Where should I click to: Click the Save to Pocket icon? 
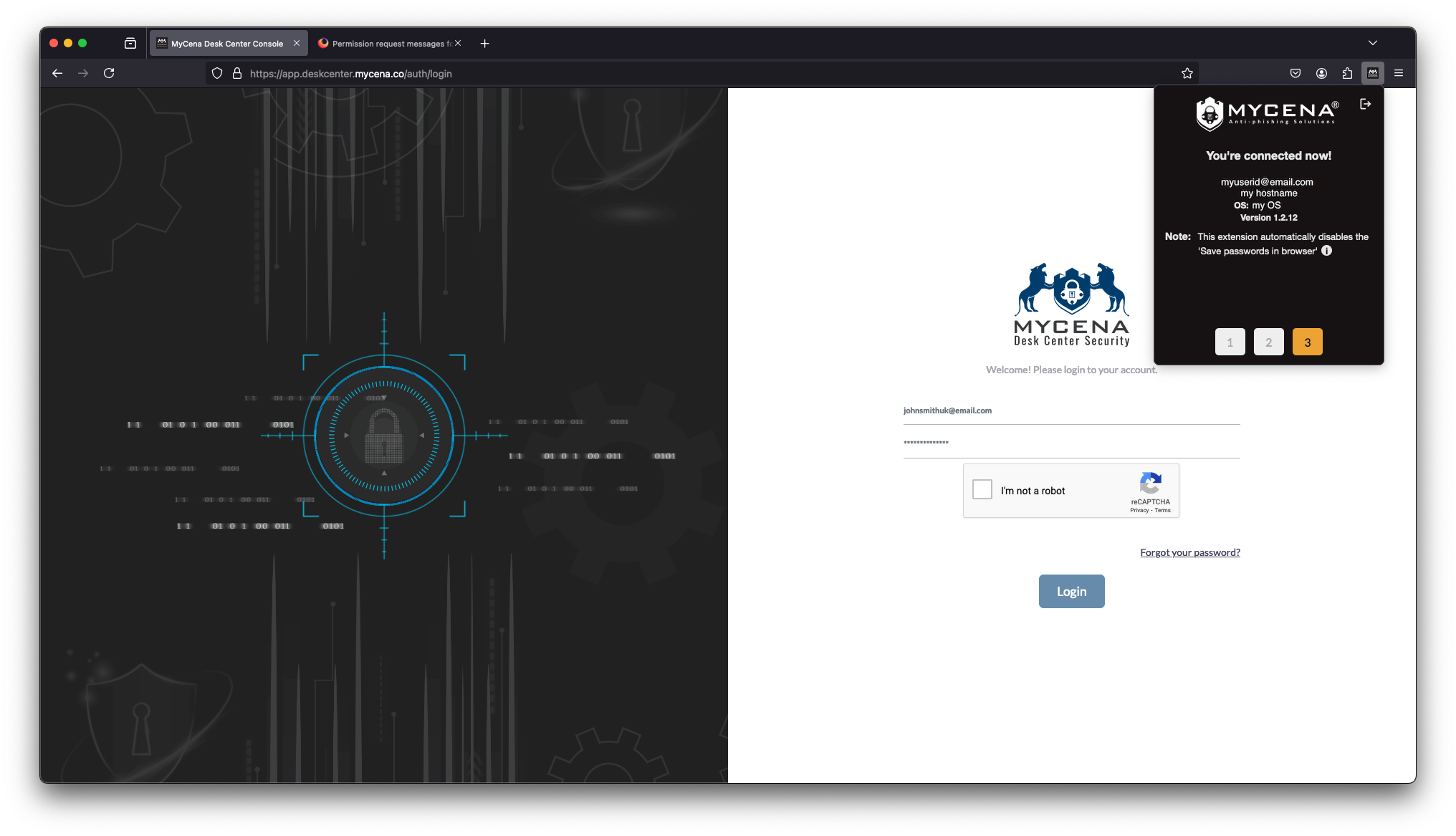coord(1295,73)
